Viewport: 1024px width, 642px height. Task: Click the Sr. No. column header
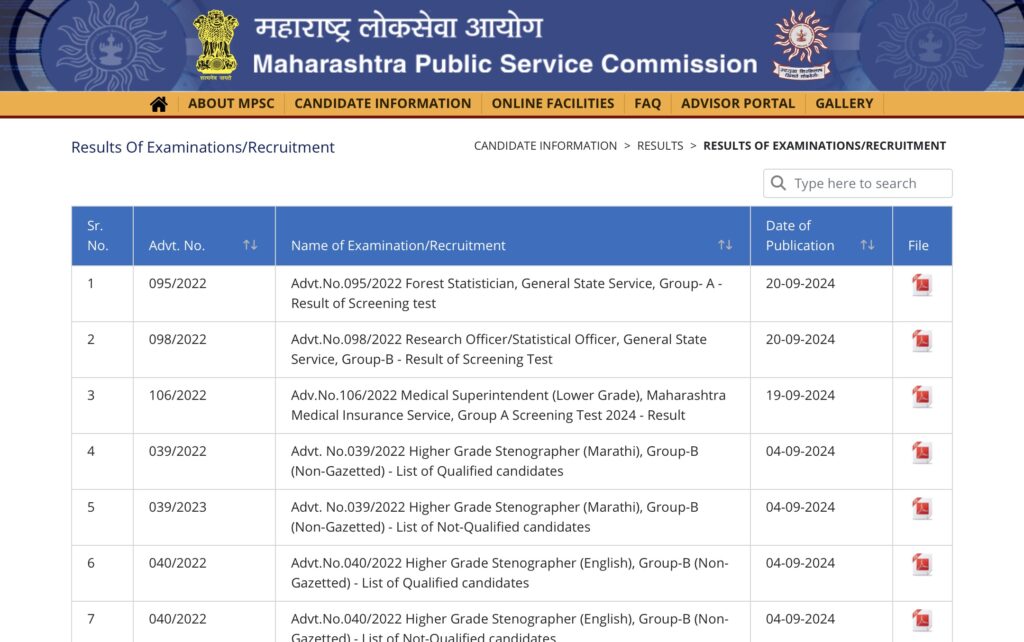click(103, 236)
